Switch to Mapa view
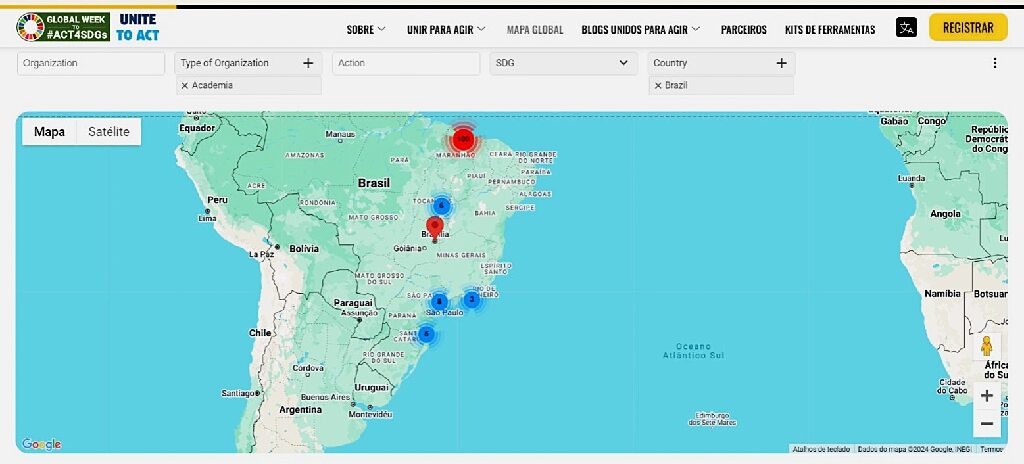The height and width of the screenshot is (464, 1024). pyautogui.click(x=50, y=131)
